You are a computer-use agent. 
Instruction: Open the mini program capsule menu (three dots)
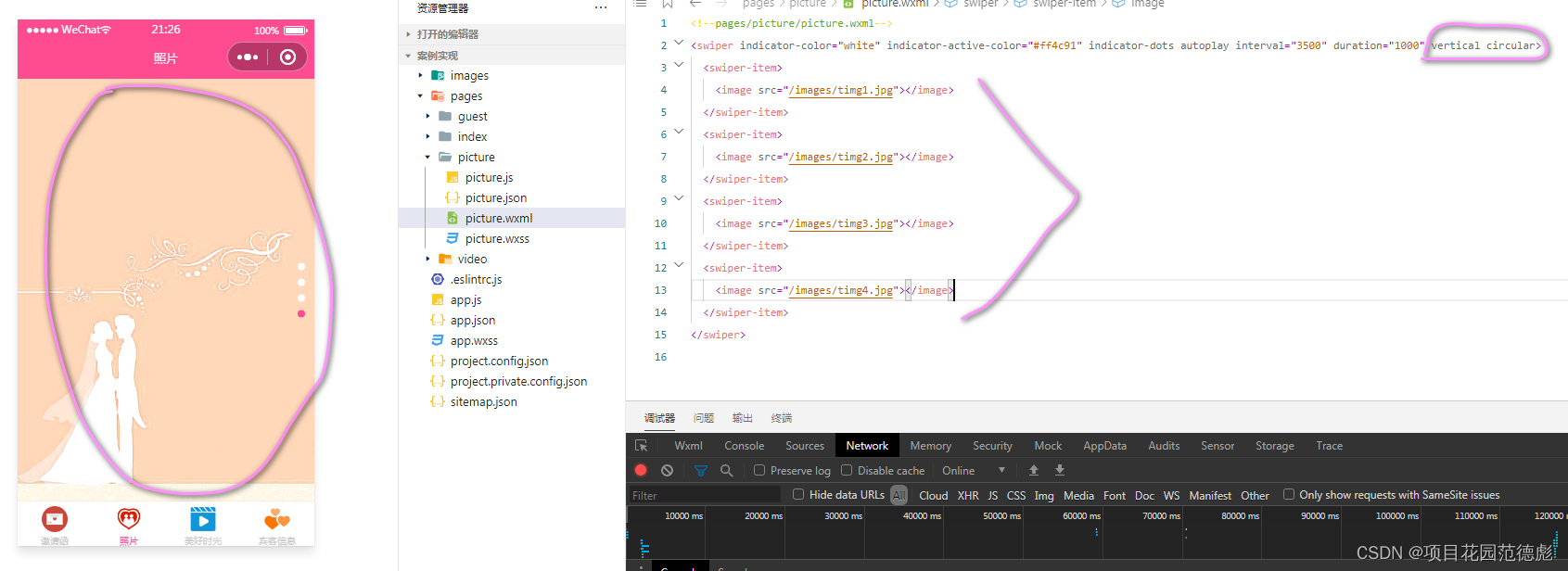coord(248,57)
